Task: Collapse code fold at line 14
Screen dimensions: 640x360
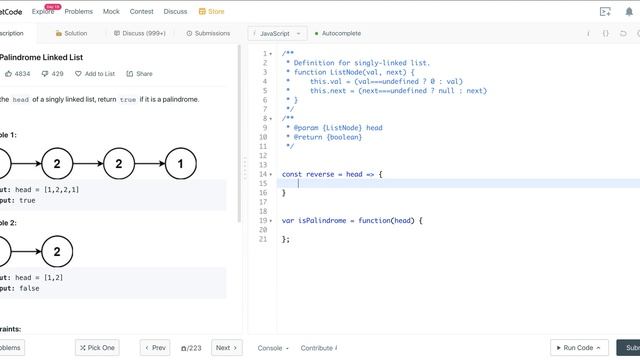Action: point(271,175)
